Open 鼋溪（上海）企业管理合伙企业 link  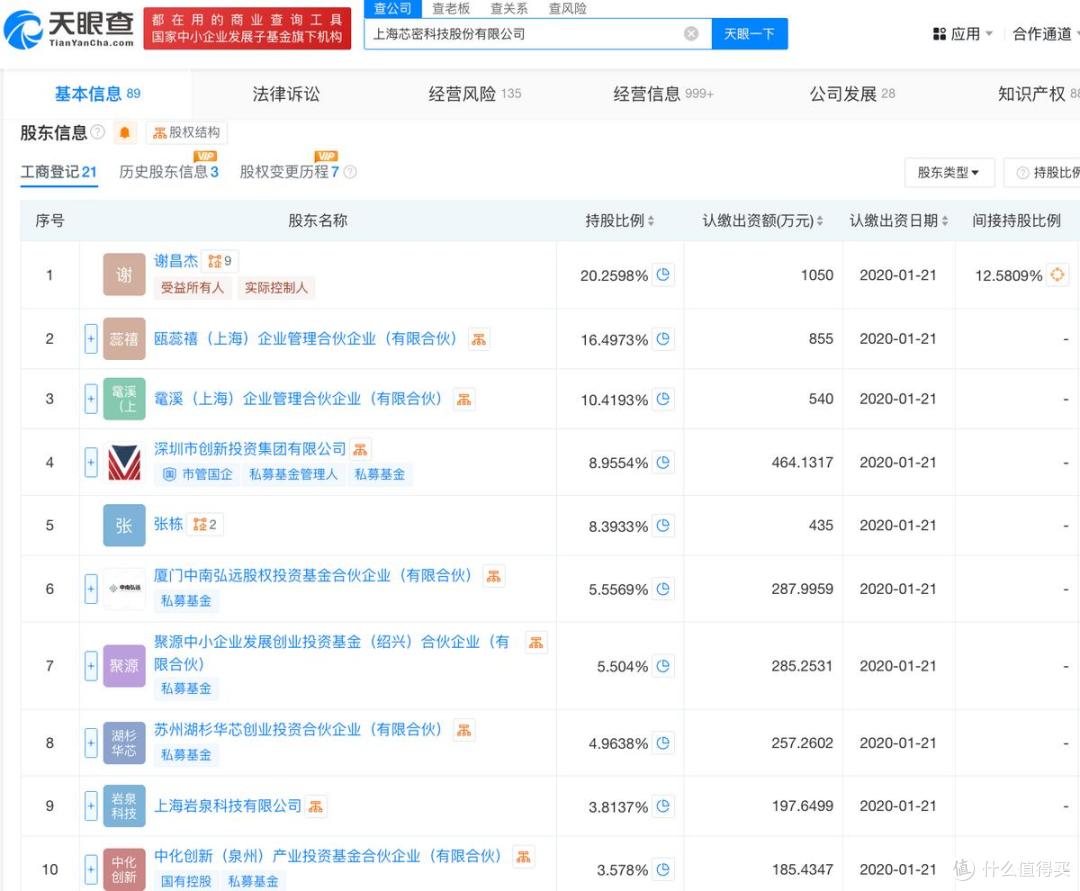(298, 399)
